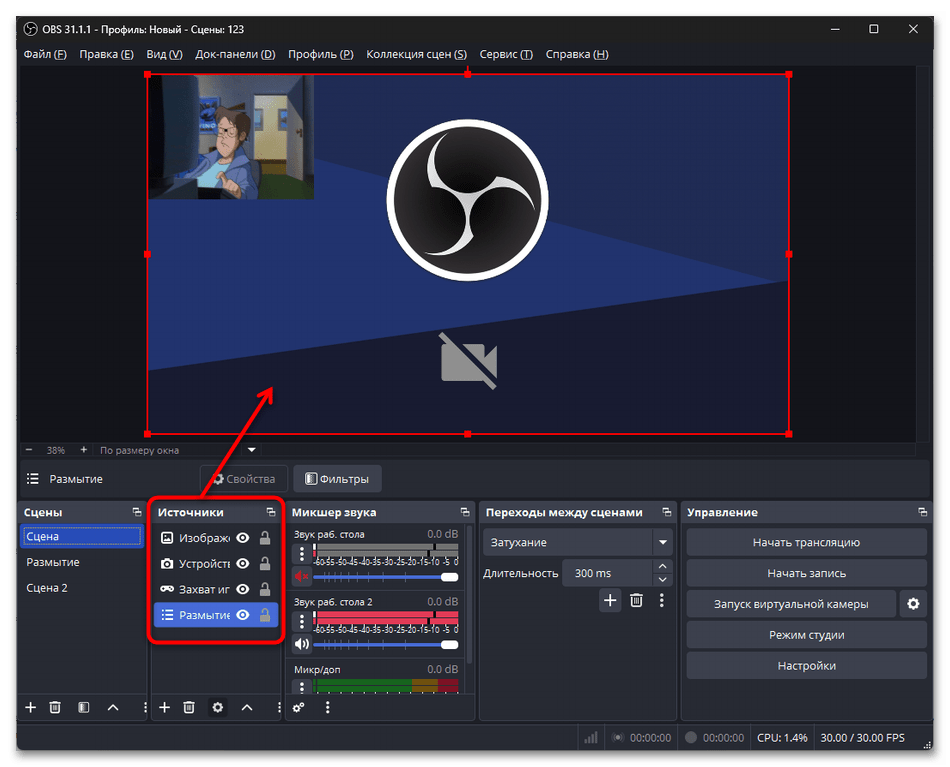Open Настройки from controls panel
Screen dimensions: 950x767
[806, 665]
